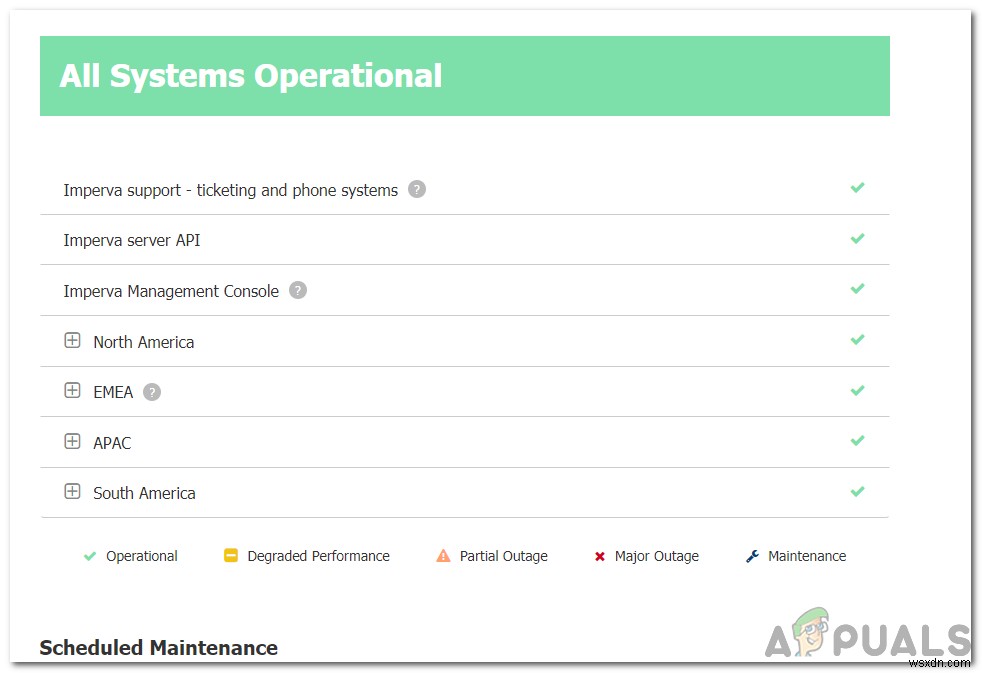The height and width of the screenshot is (673, 982).
Task: Click the checkmark status for Imperva Management Console
Action: [857, 288]
